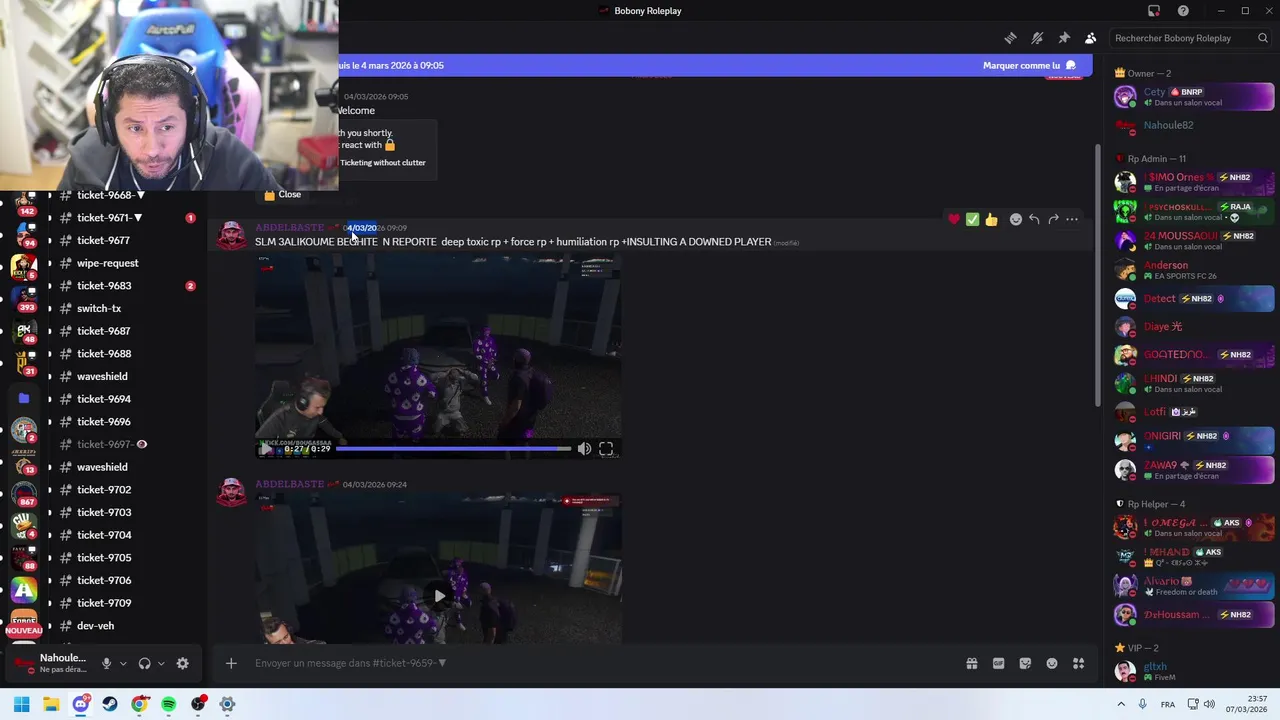Click plus attachment button in message bar

coord(231,663)
